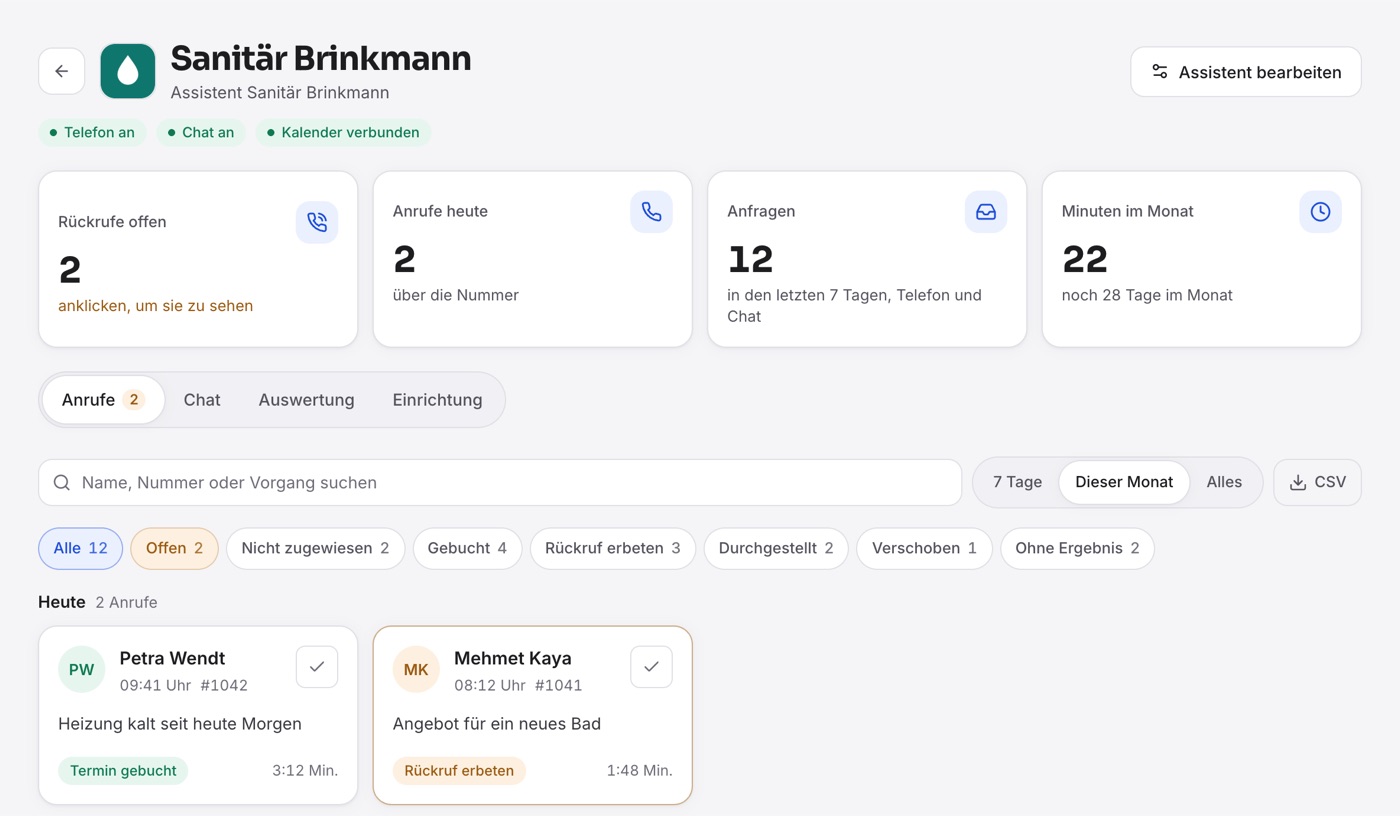
Task: Click the callback phone icon on Rückrufe offen
Action: tap(317, 222)
